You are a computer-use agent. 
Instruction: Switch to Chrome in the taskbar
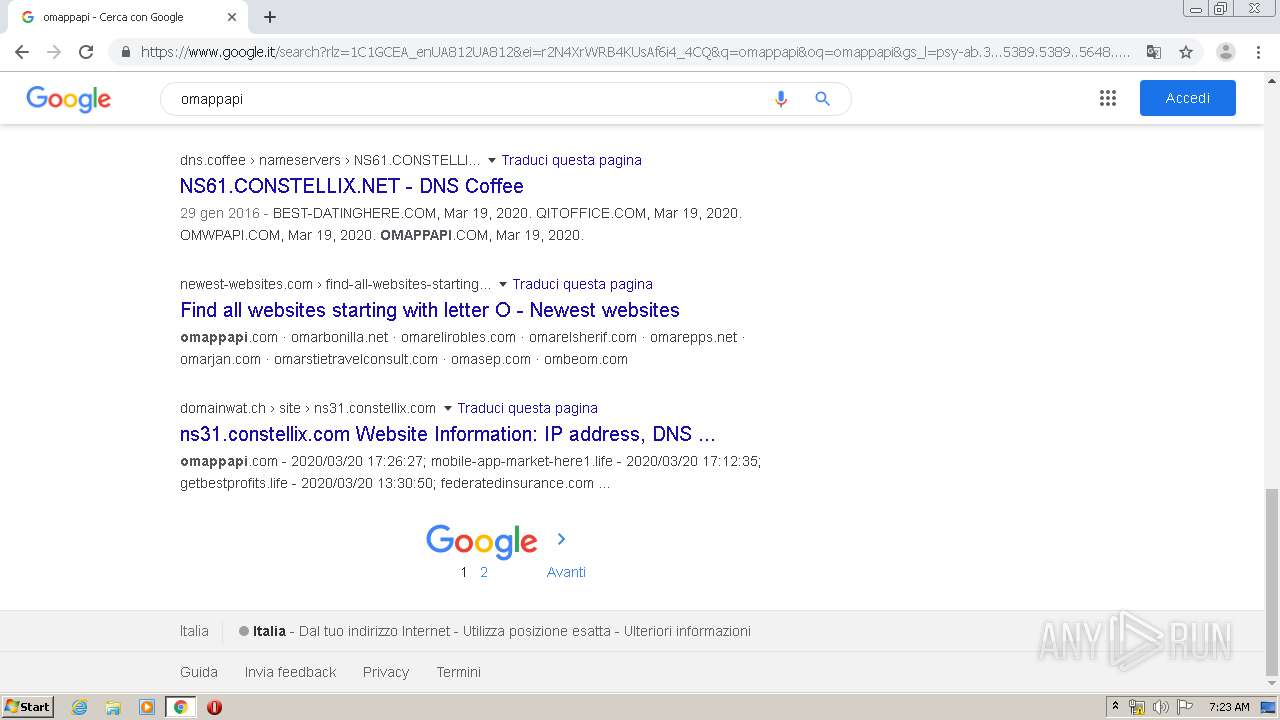pyautogui.click(x=181, y=707)
